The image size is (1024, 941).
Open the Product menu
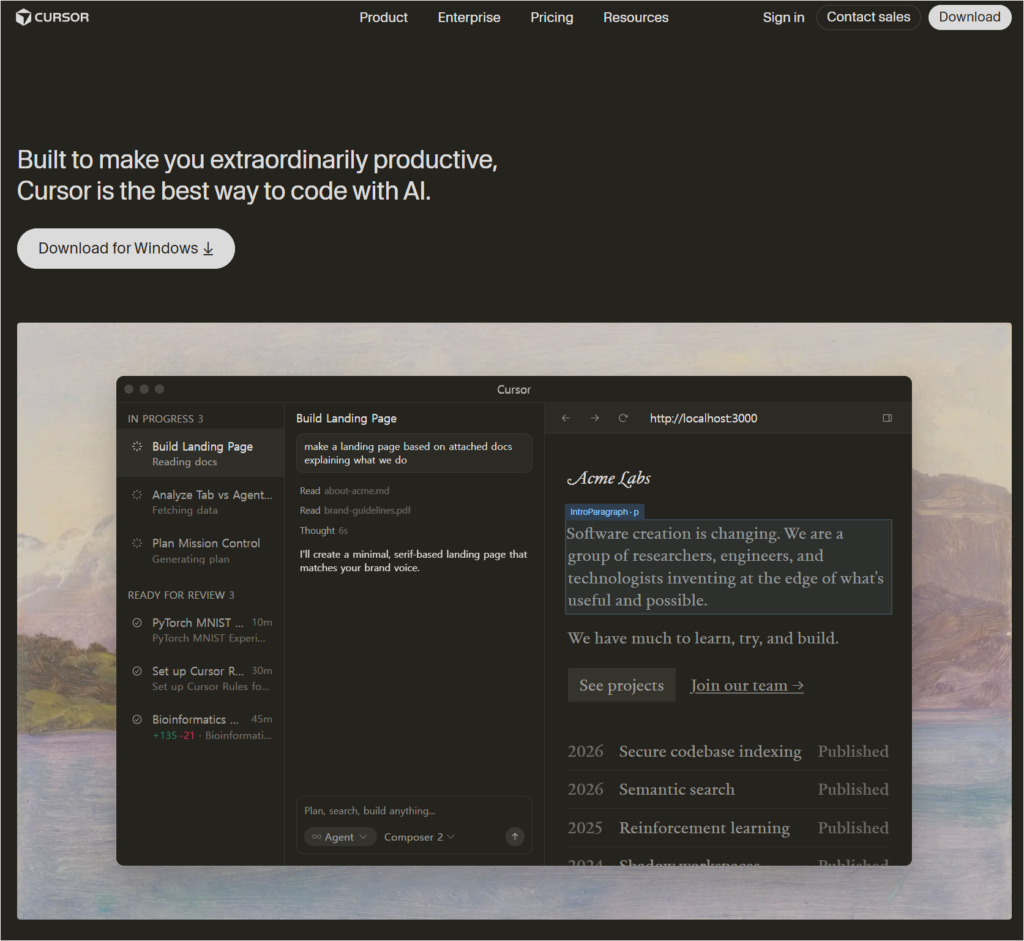pyautogui.click(x=384, y=17)
